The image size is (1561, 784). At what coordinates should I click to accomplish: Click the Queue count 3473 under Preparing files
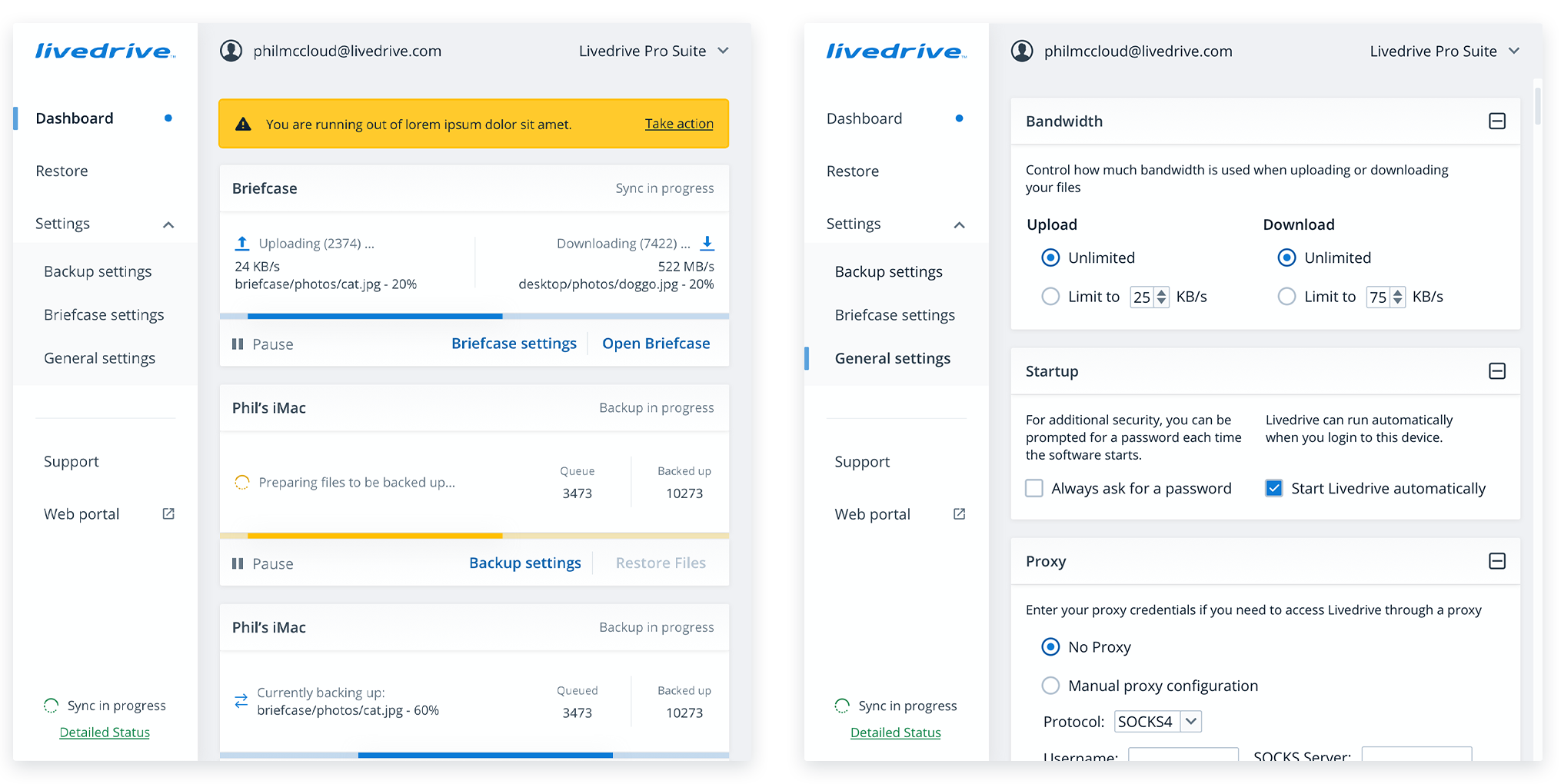(x=577, y=493)
